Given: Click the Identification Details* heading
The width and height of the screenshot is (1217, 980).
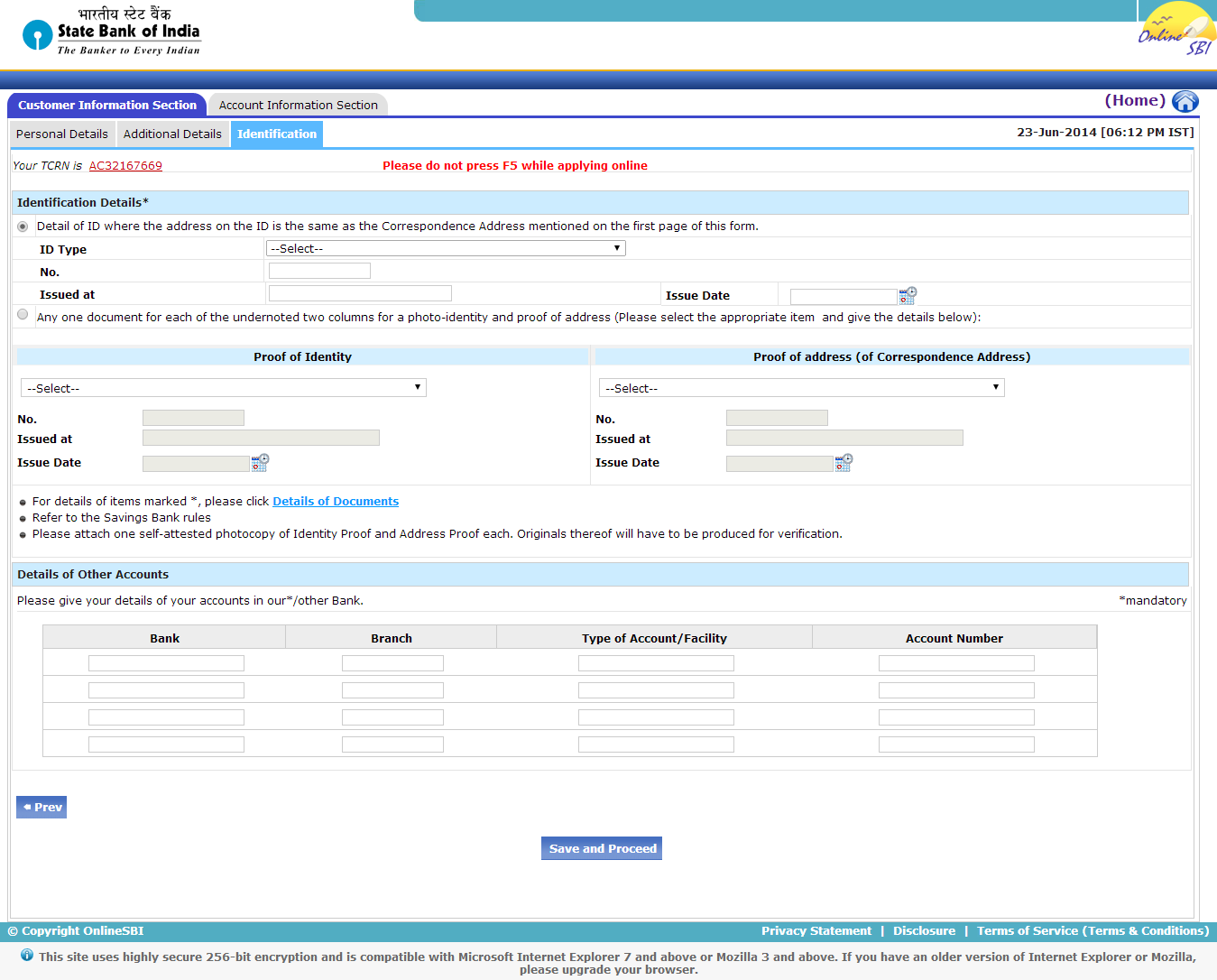Looking at the screenshot, I should (83, 202).
